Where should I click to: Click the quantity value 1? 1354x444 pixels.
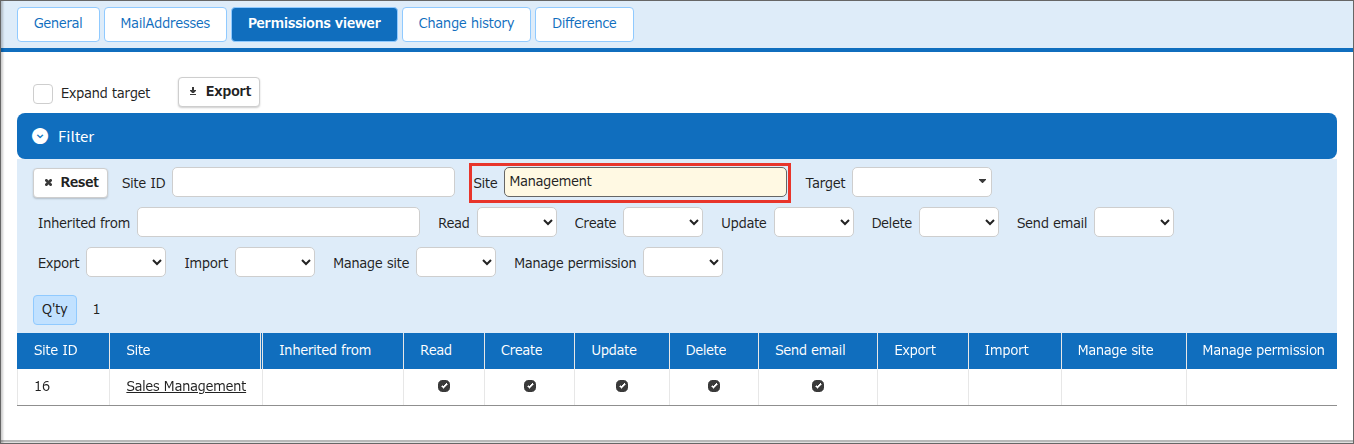pyautogui.click(x=97, y=310)
